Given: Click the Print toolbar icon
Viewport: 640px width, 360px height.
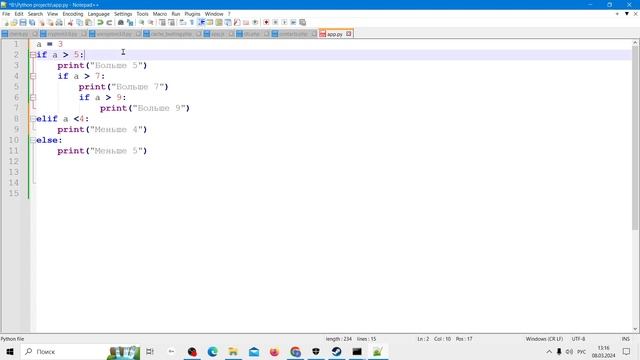Looking at the screenshot, I should click(59, 22).
